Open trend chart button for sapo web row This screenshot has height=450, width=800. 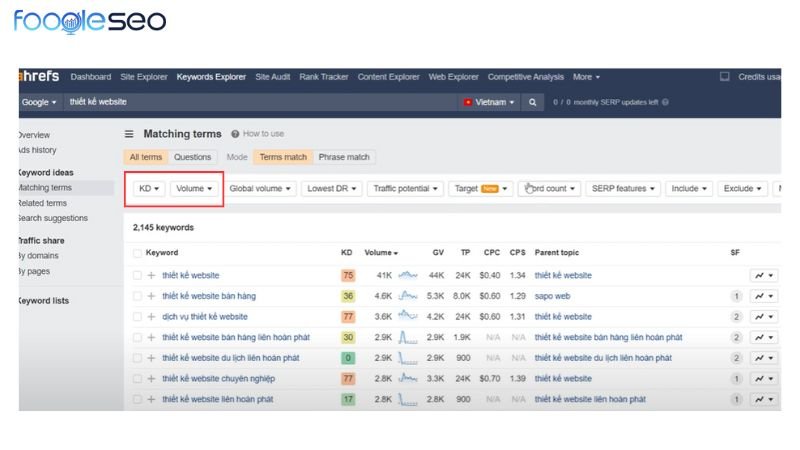tap(764, 296)
